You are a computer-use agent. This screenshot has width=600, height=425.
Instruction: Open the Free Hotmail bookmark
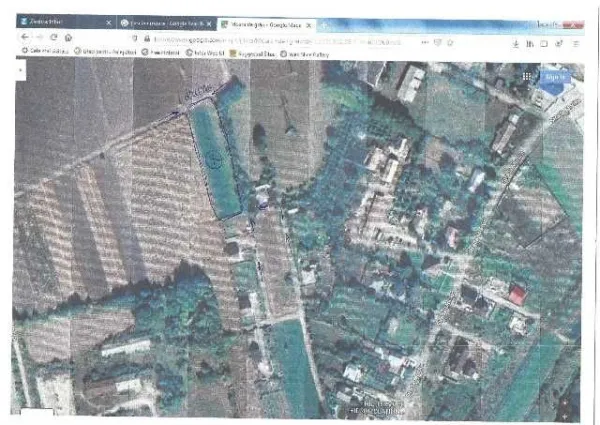coord(161,52)
